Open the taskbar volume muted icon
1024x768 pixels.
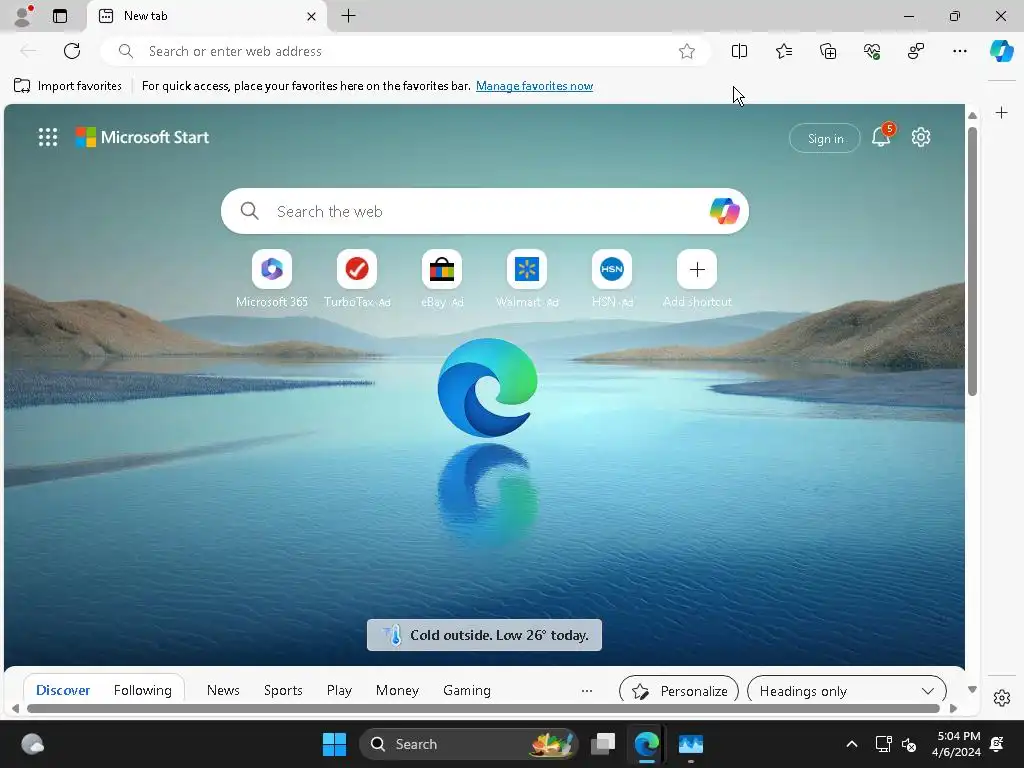coord(908,744)
